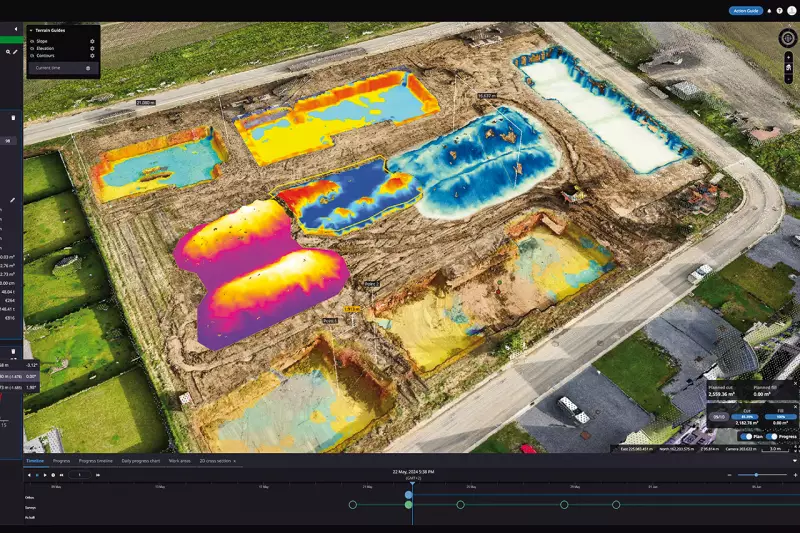800x533 pixels.
Task: Click the 1.913 m orange measurement label
Action: tap(352, 309)
